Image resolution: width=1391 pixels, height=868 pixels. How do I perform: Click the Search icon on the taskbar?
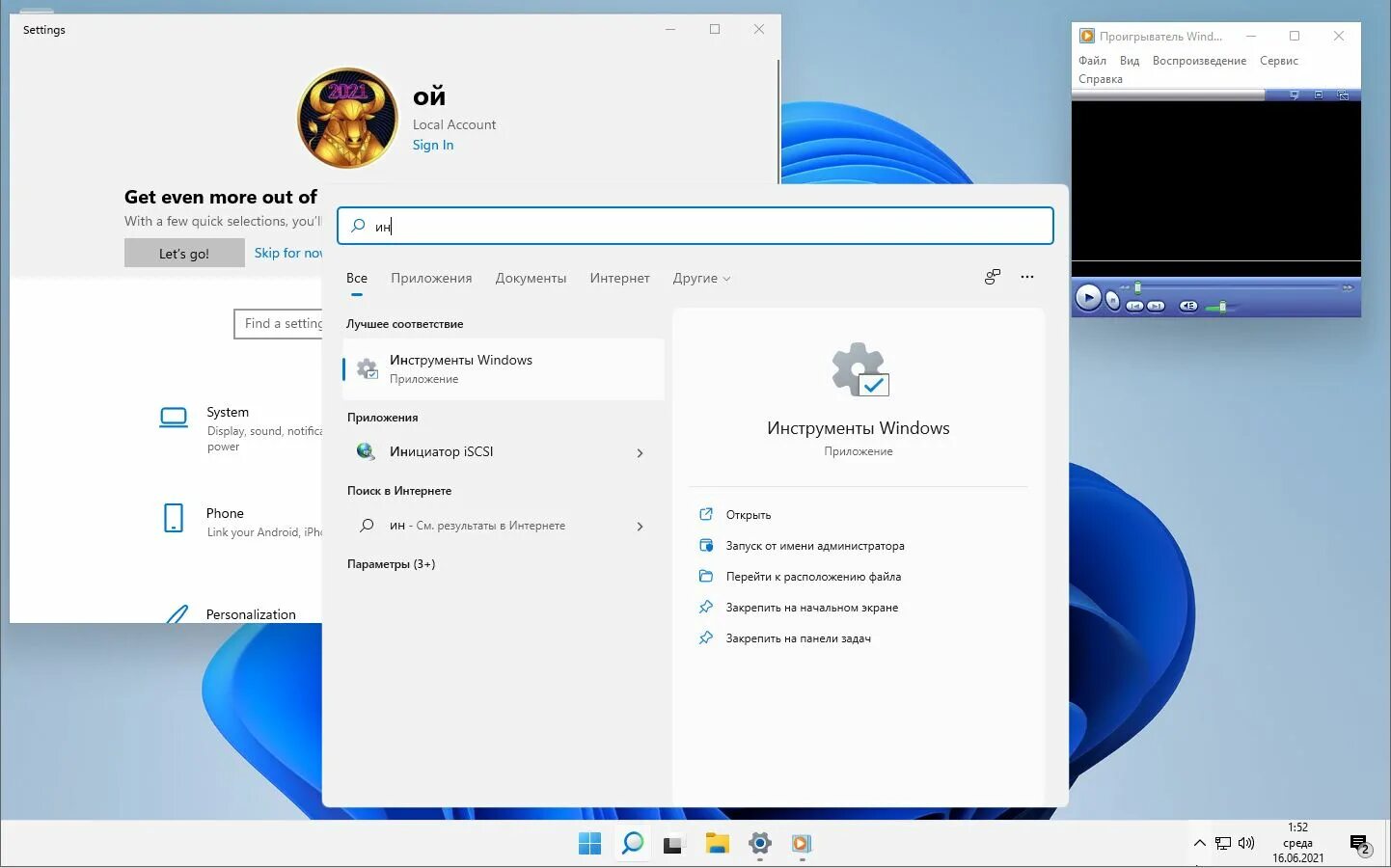pos(633,844)
